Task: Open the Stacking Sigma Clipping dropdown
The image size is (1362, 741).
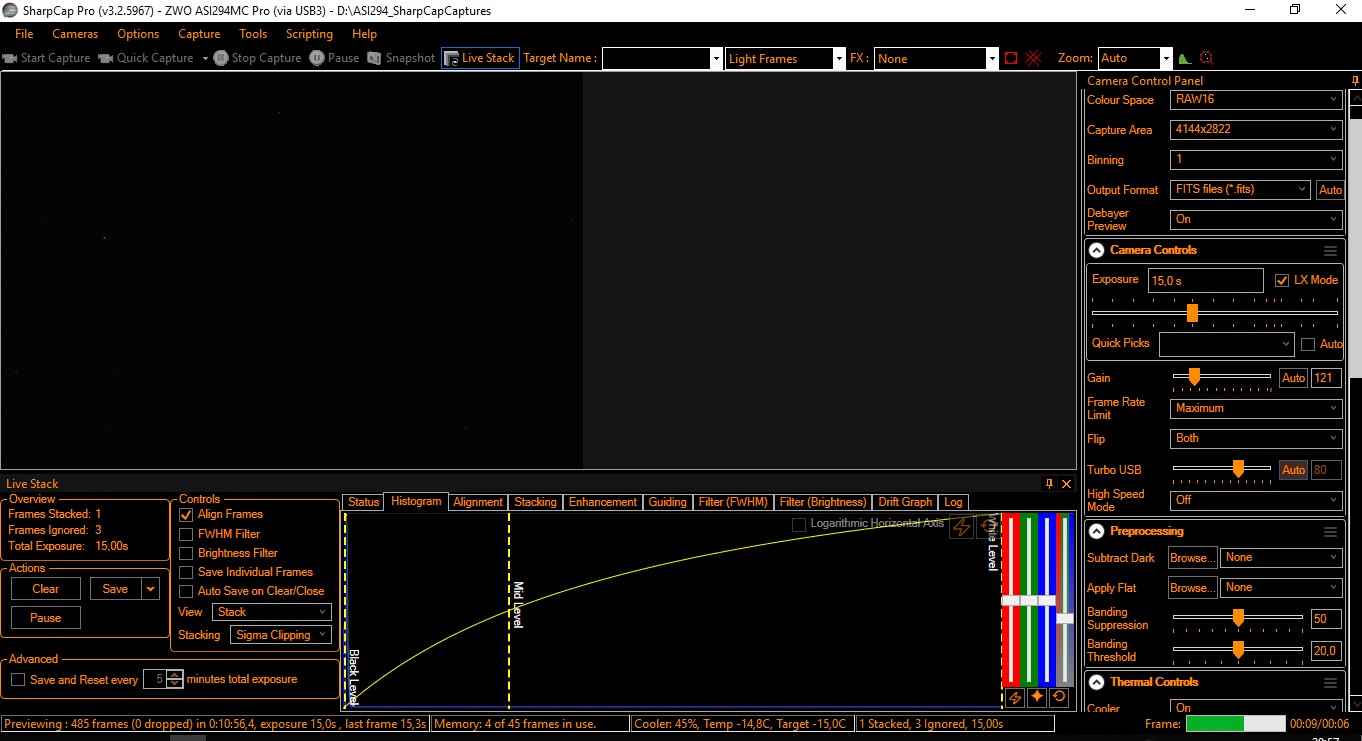Action: [x=281, y=635]
